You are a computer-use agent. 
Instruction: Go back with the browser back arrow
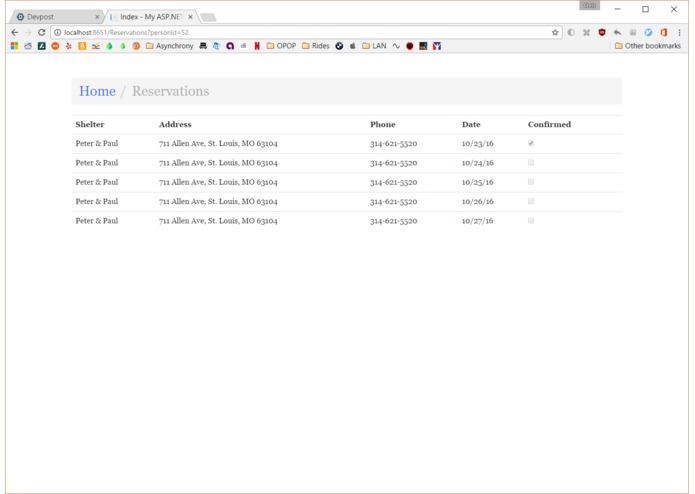(15, 32)
